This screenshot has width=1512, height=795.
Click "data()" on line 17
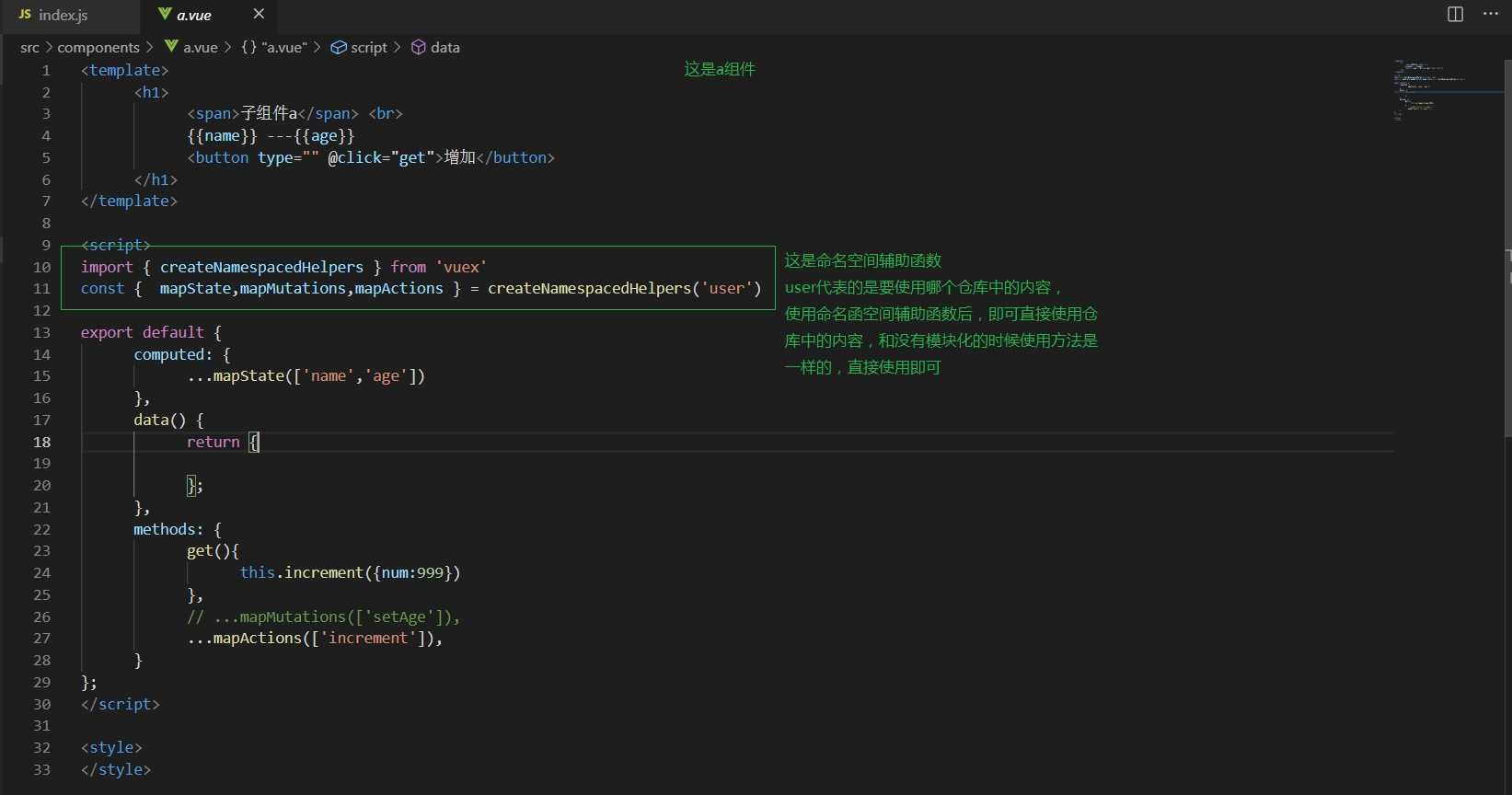[160, 420]
